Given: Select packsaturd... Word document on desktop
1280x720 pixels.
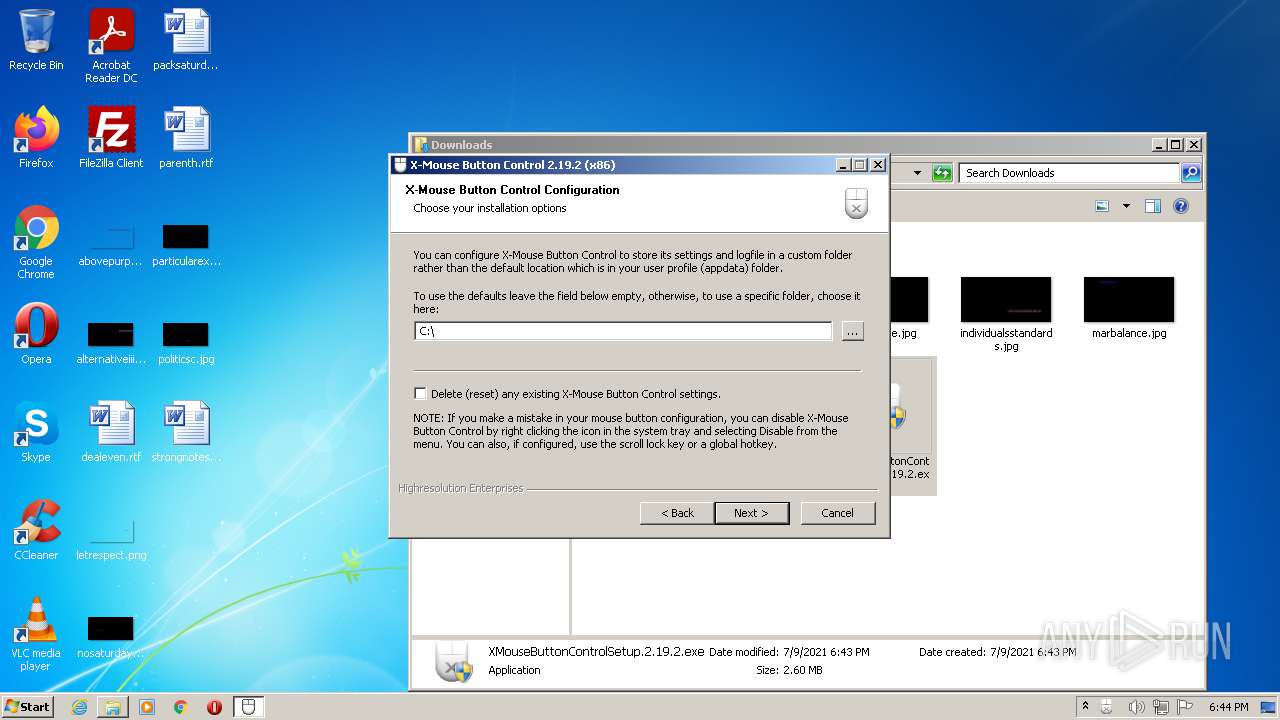Looking at the screenshot, I should 186,40.
